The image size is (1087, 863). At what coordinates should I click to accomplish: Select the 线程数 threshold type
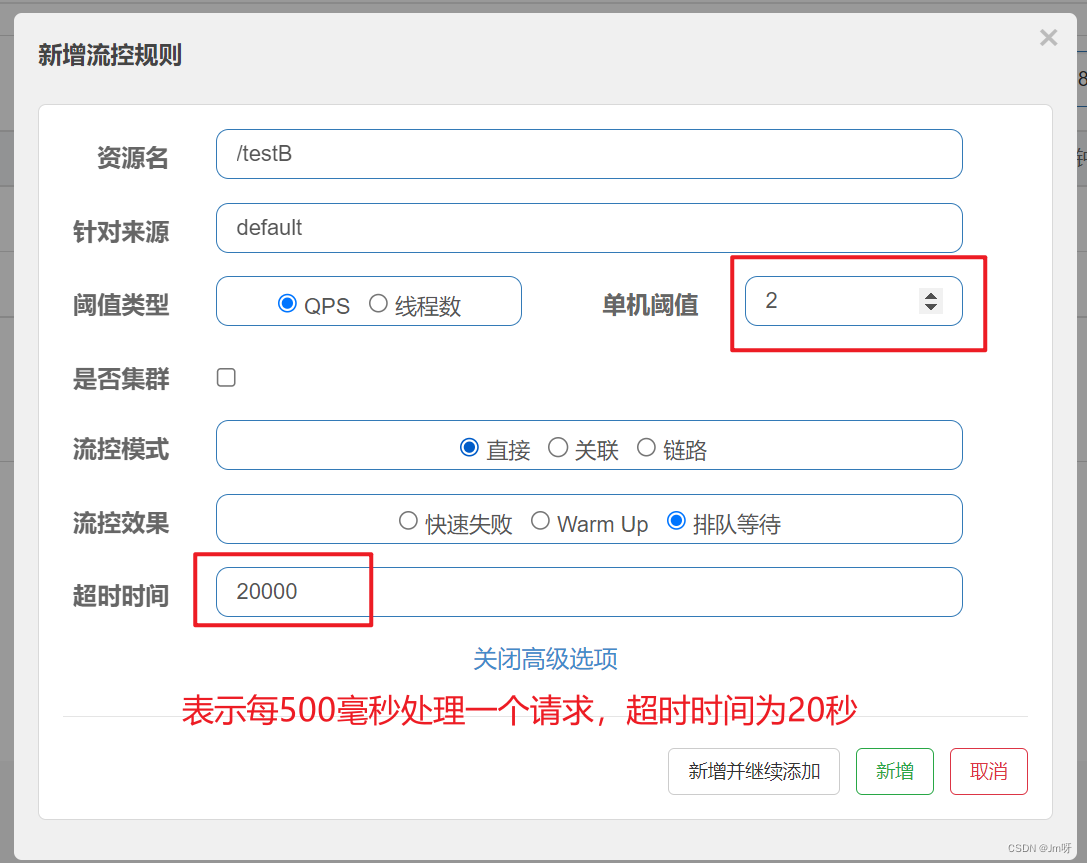coord(378,305)
